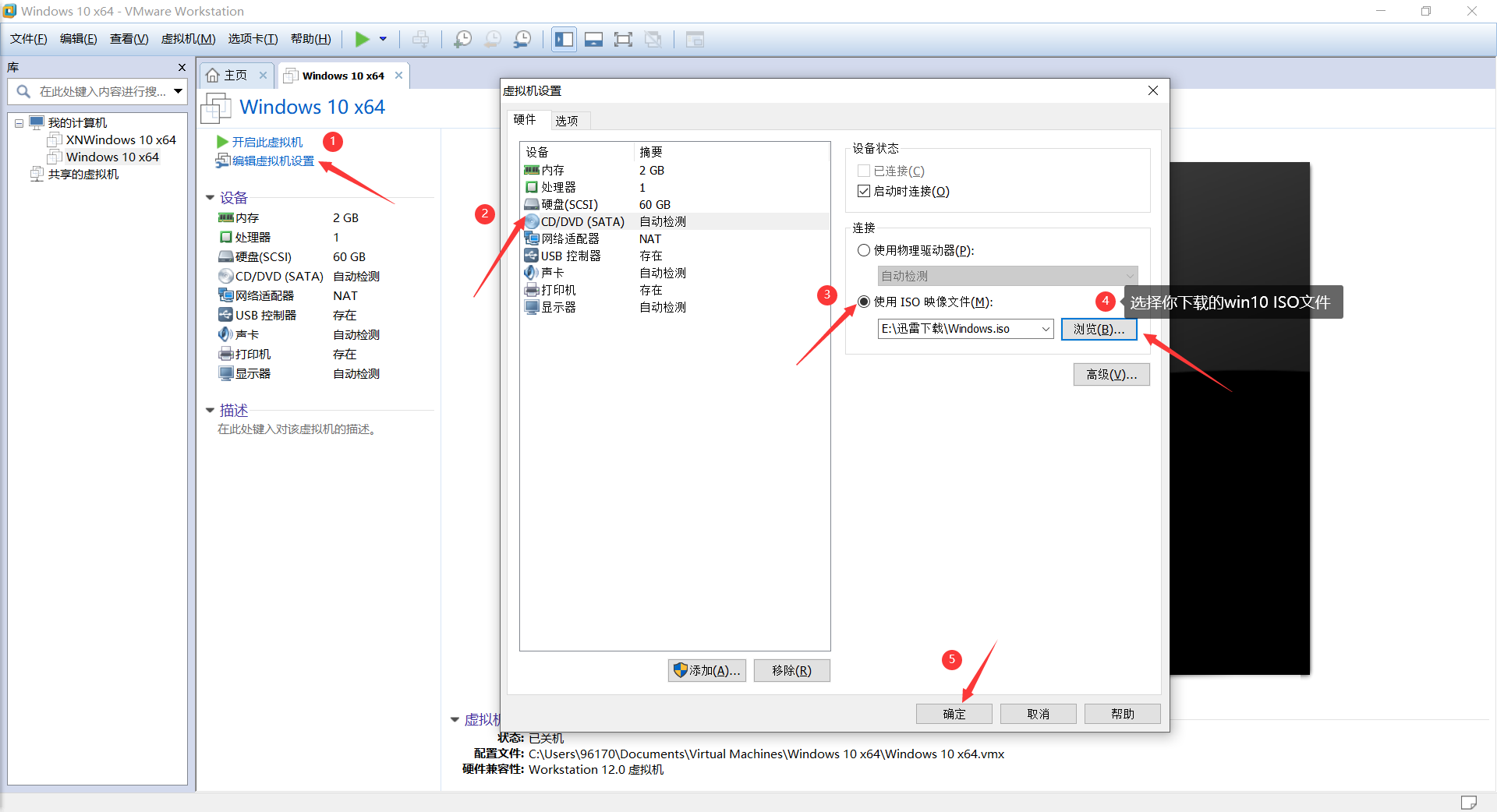Open the ISO file path combo box
Screen dimensions: 1497x812
coord(965,329)
